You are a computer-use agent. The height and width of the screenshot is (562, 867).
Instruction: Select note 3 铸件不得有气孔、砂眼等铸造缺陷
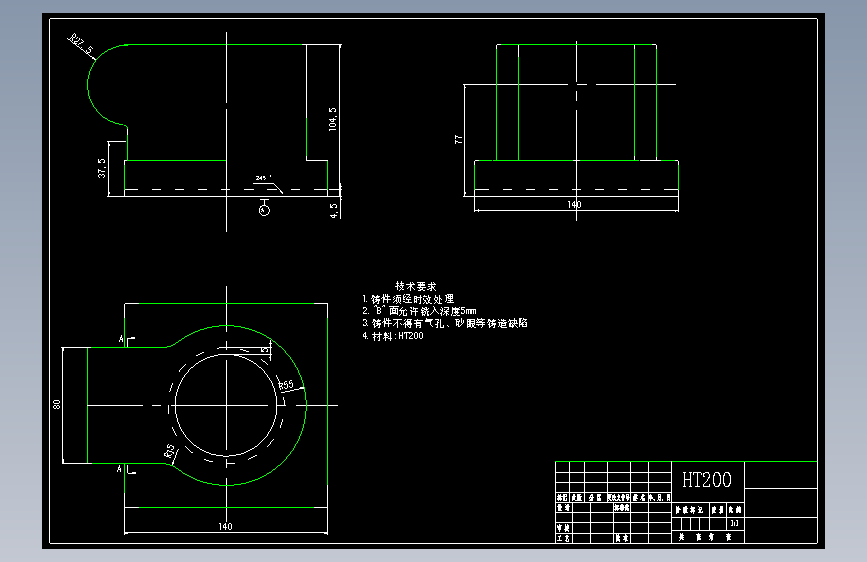click(445, 323)
